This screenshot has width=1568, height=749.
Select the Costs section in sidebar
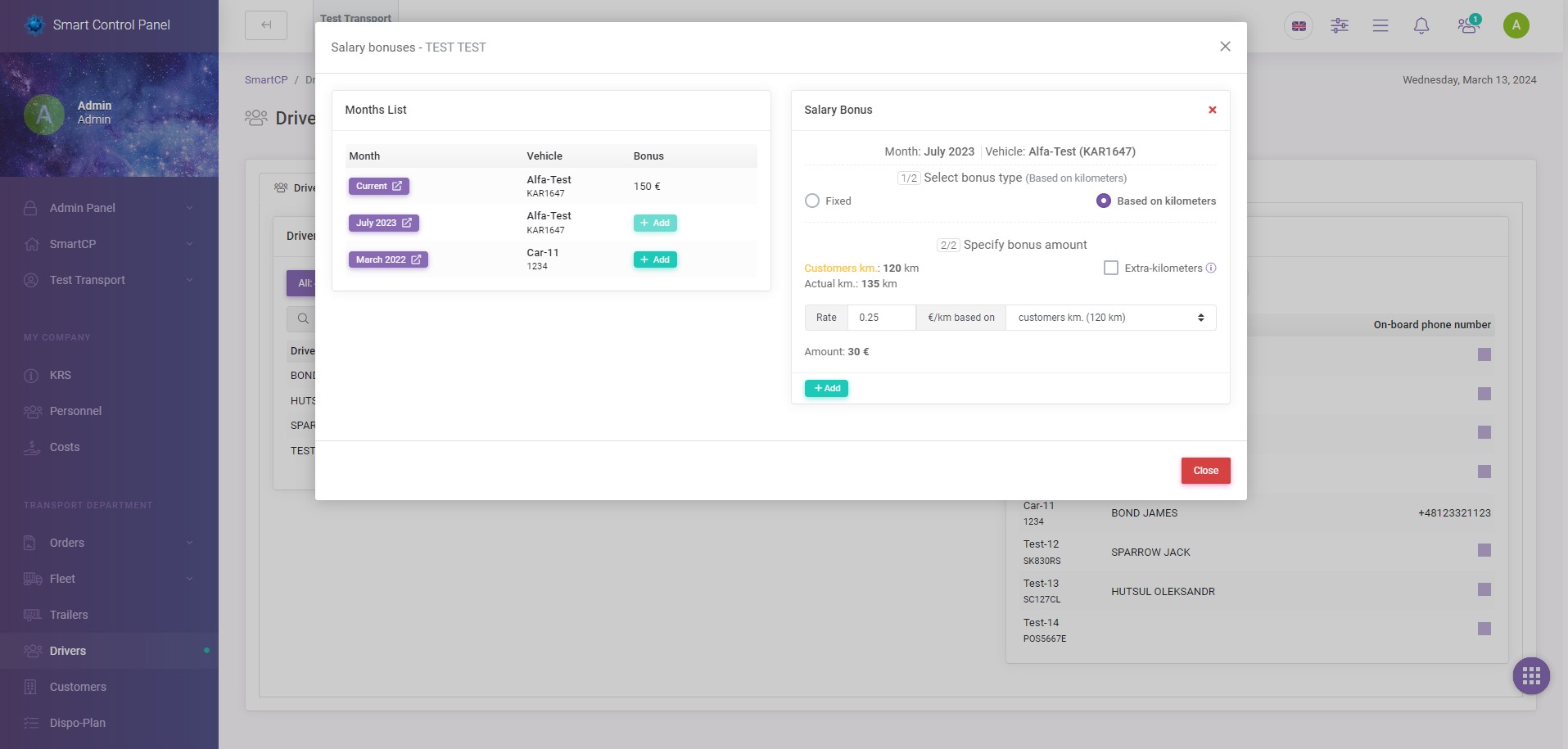(x=63, y=447)
